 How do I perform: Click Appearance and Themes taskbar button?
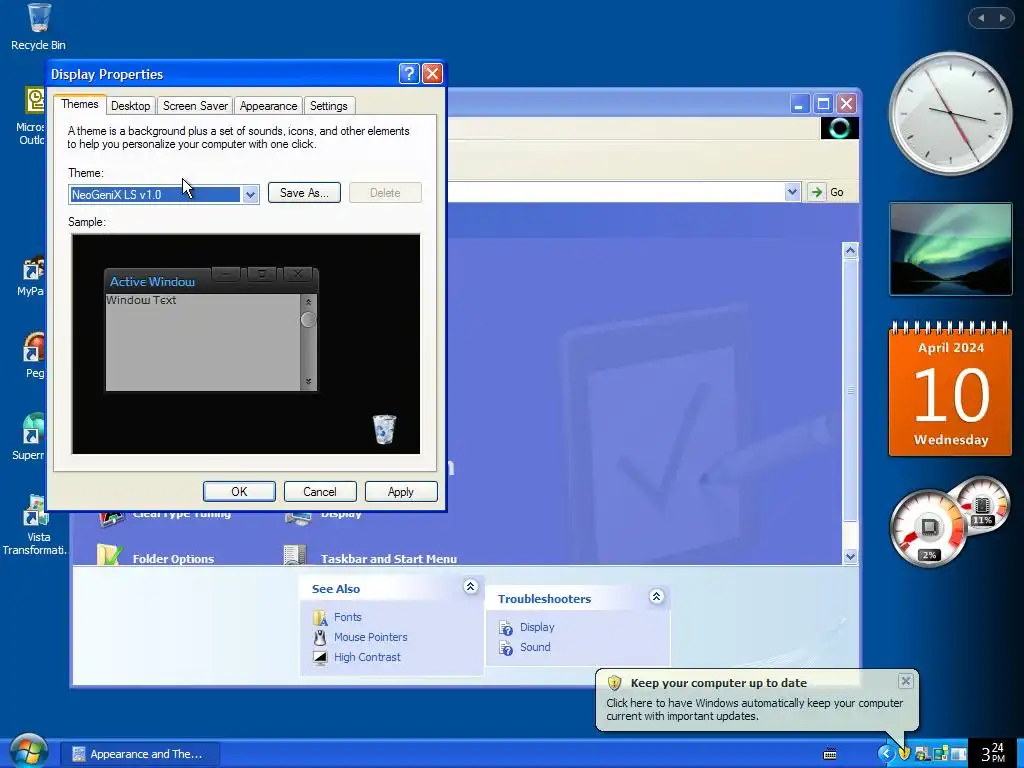point(140,754)
